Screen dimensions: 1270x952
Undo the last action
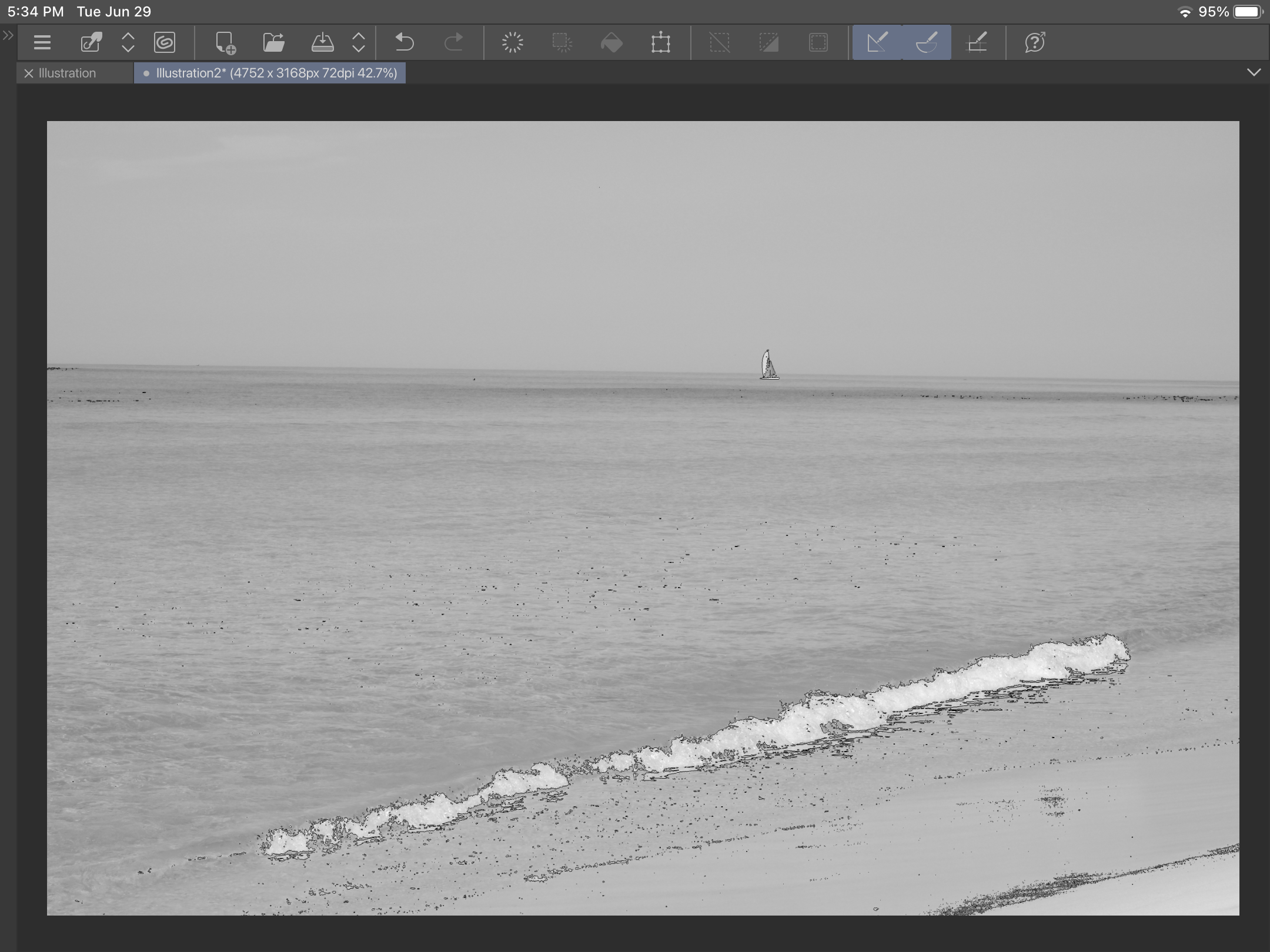(x=404, y=42)
